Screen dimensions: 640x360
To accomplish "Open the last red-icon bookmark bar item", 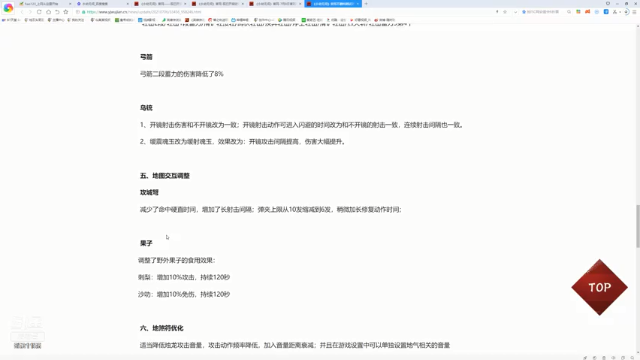I will 385,20.
